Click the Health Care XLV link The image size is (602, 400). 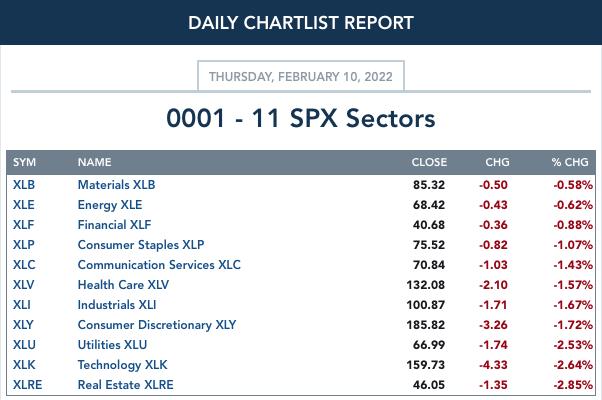coord(123,285)
